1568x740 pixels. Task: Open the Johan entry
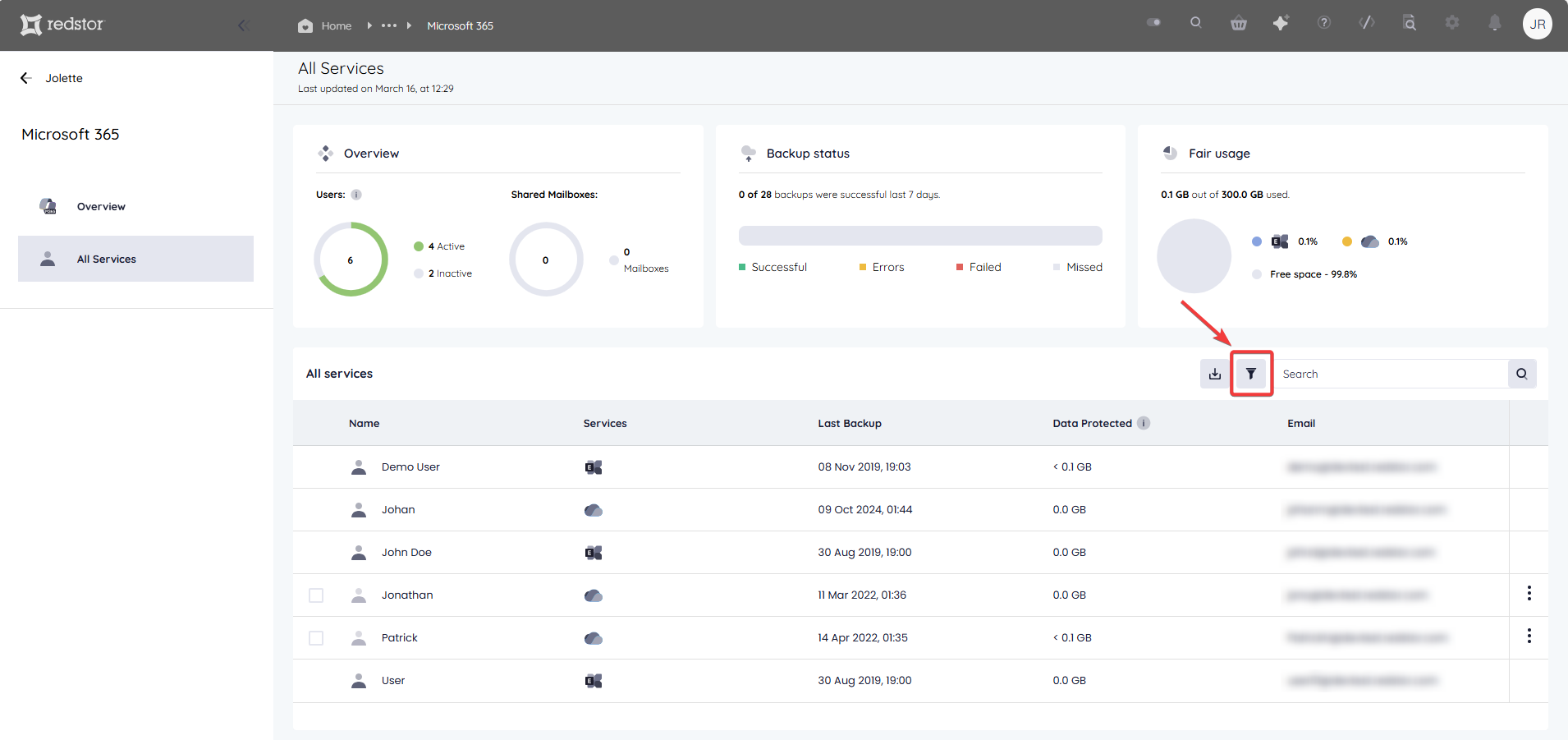398,509
